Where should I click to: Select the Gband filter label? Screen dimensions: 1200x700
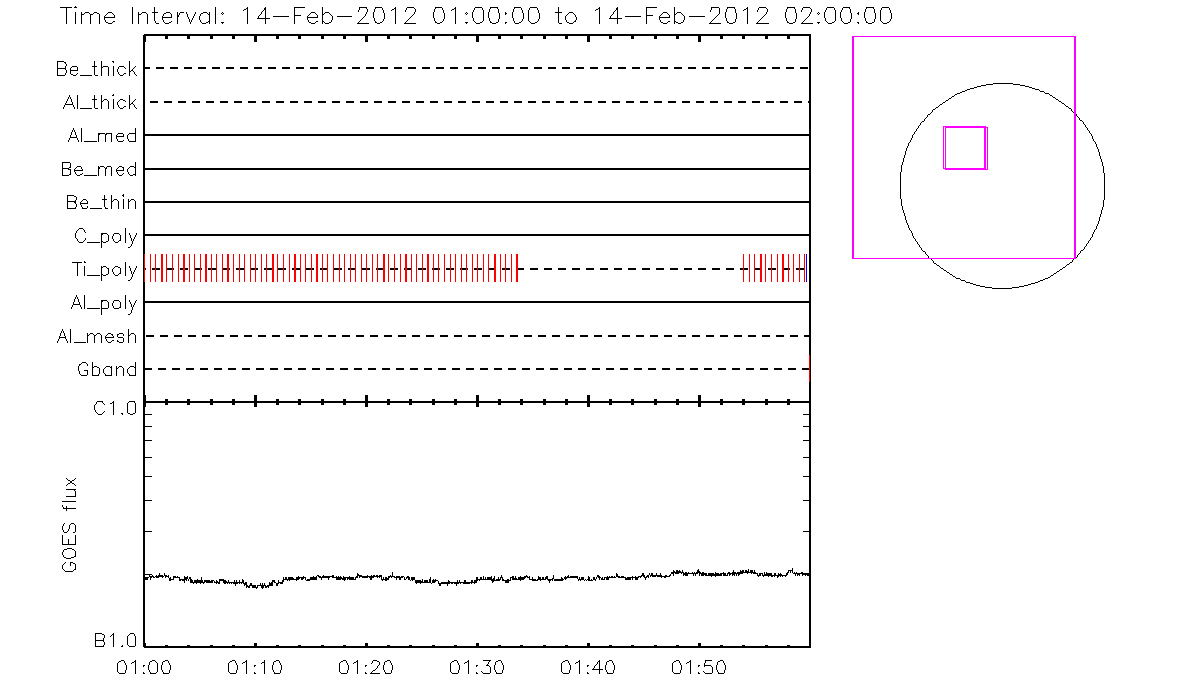click(x=107, y=370)
